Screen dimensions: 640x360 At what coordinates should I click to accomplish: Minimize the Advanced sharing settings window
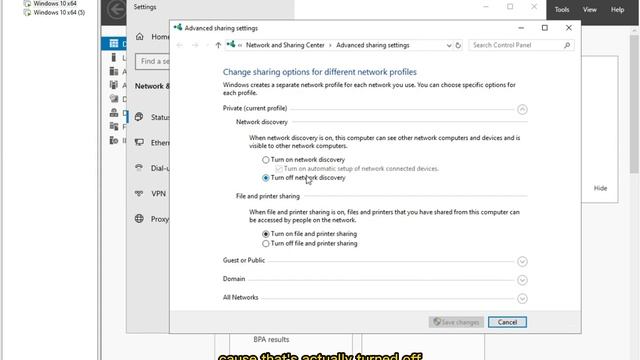(521, 28)
